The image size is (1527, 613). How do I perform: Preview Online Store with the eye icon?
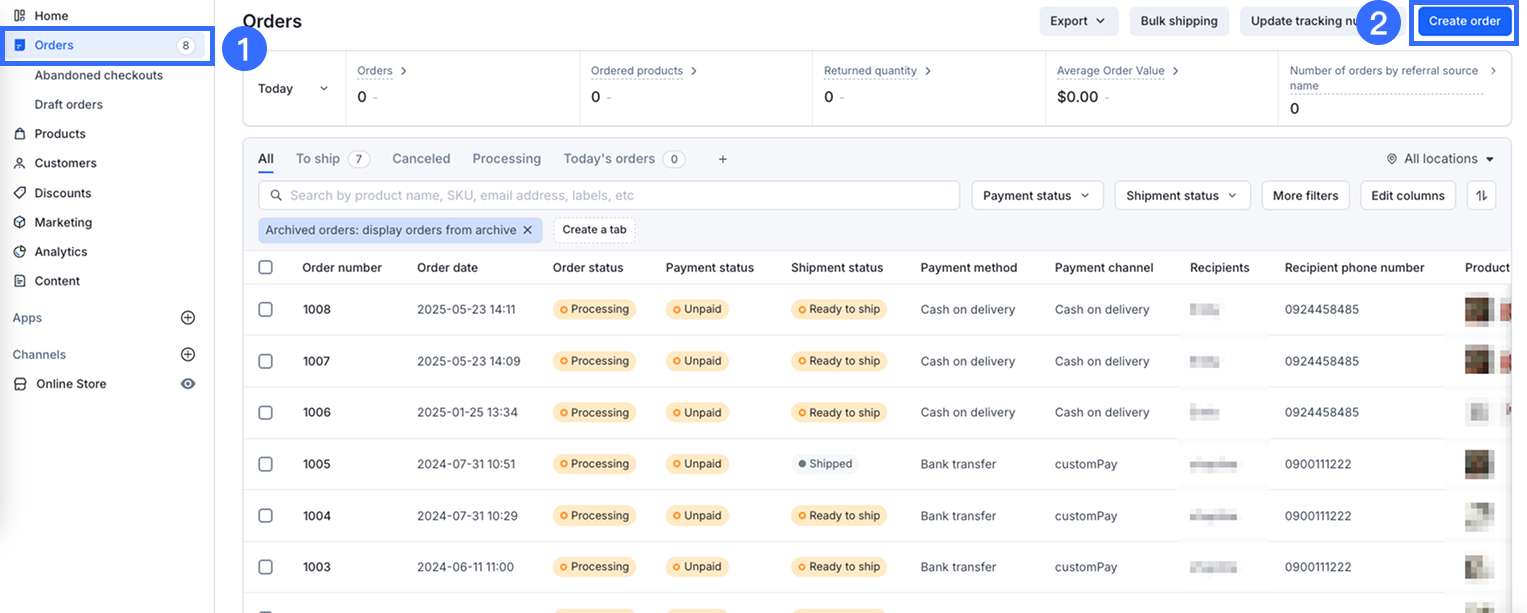tap(187, 384)
